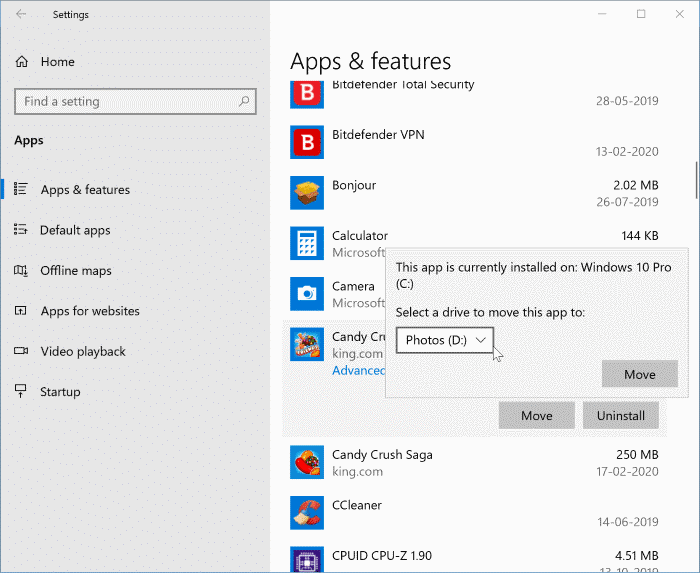Open Apps for websites
The width and height of the screenshot is (700, 573).
click(x=90, y=311)
